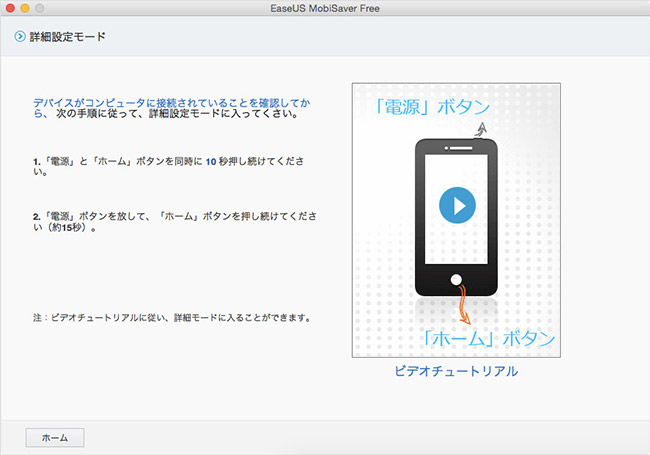Click the 詳細設定モード heading text
The width and height of the screenshot is (650, 455).
tap(68, 36)
